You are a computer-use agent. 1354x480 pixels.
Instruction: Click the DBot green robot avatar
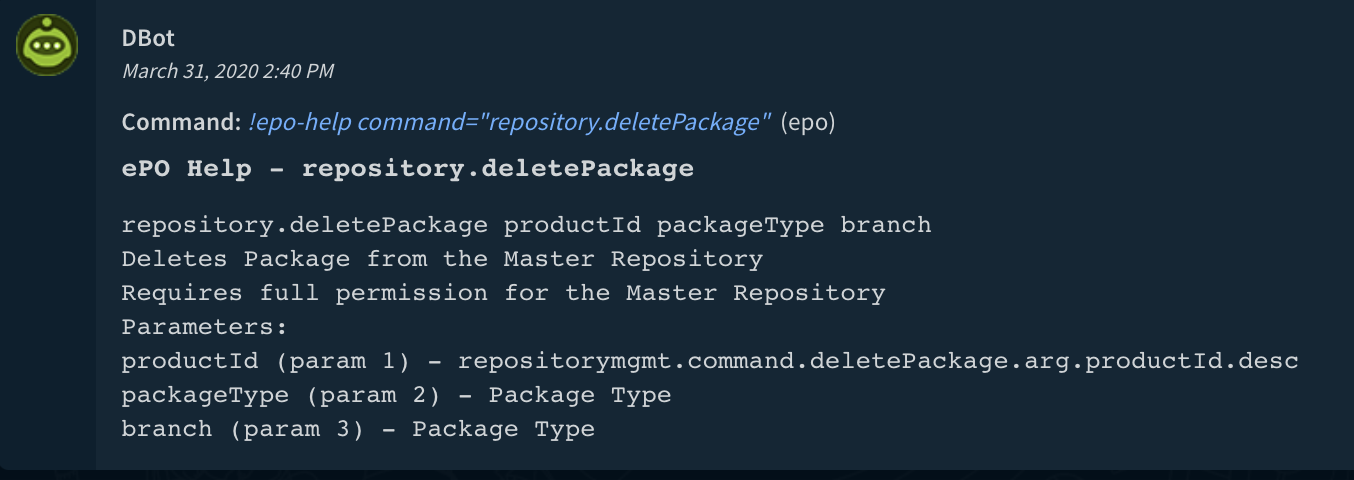47,44
